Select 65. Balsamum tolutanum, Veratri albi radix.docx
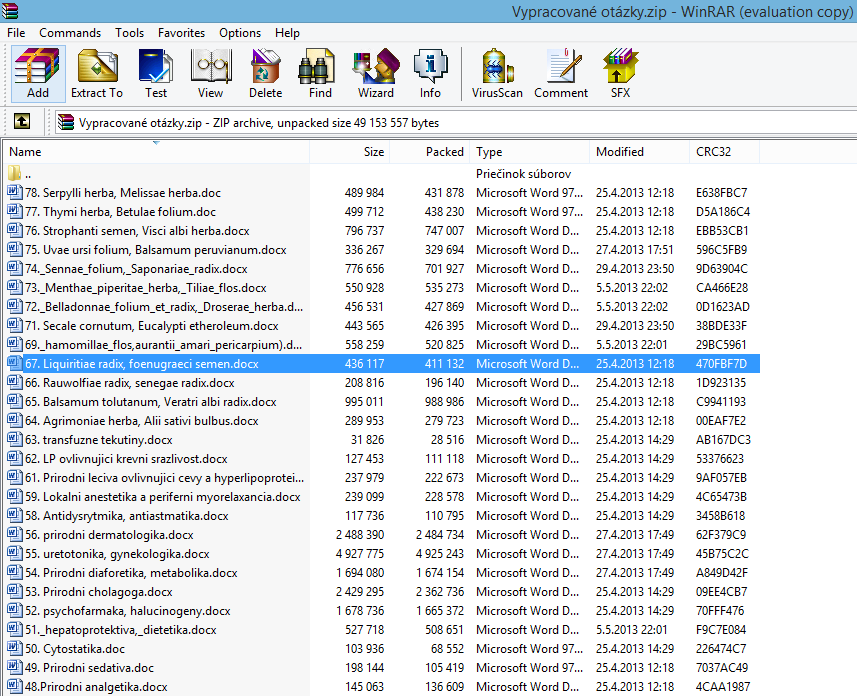The image size is (857, 696). pyautogui.click(x=381, y=402)
